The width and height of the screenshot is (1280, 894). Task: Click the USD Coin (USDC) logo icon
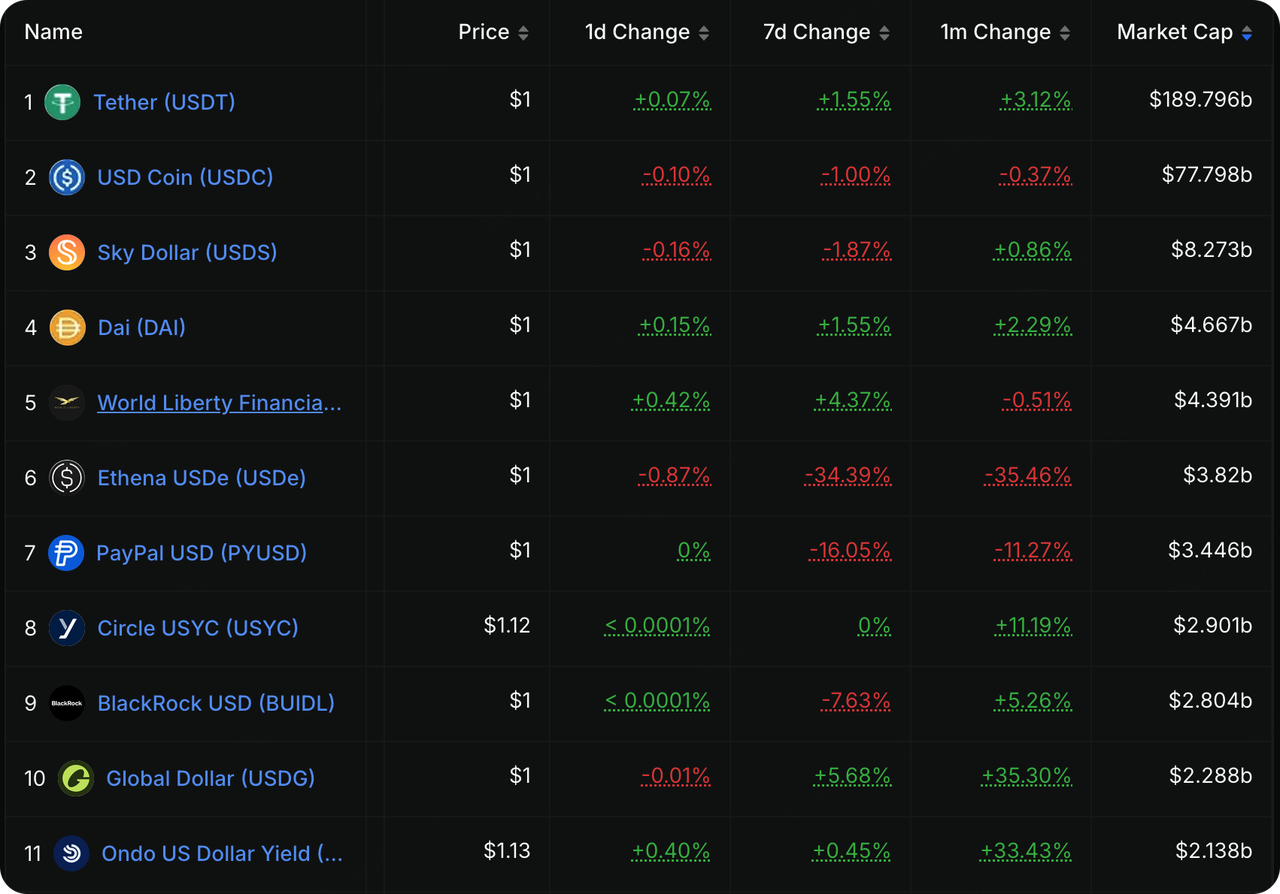click(67, 177)
